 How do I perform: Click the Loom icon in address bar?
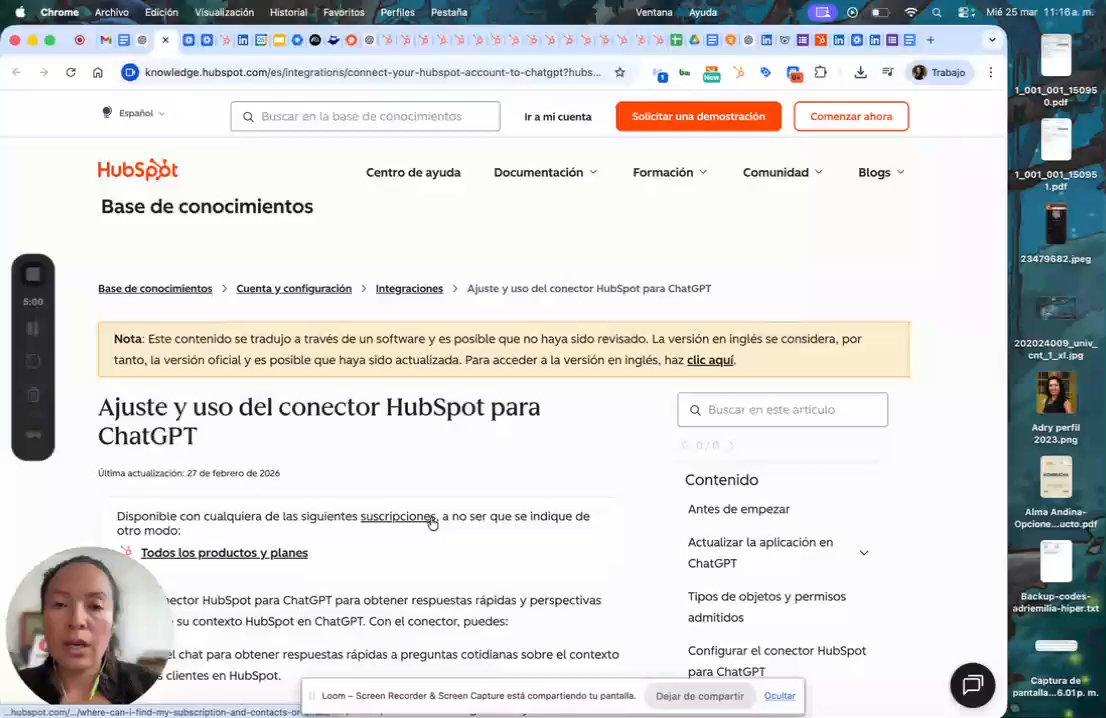130,72
